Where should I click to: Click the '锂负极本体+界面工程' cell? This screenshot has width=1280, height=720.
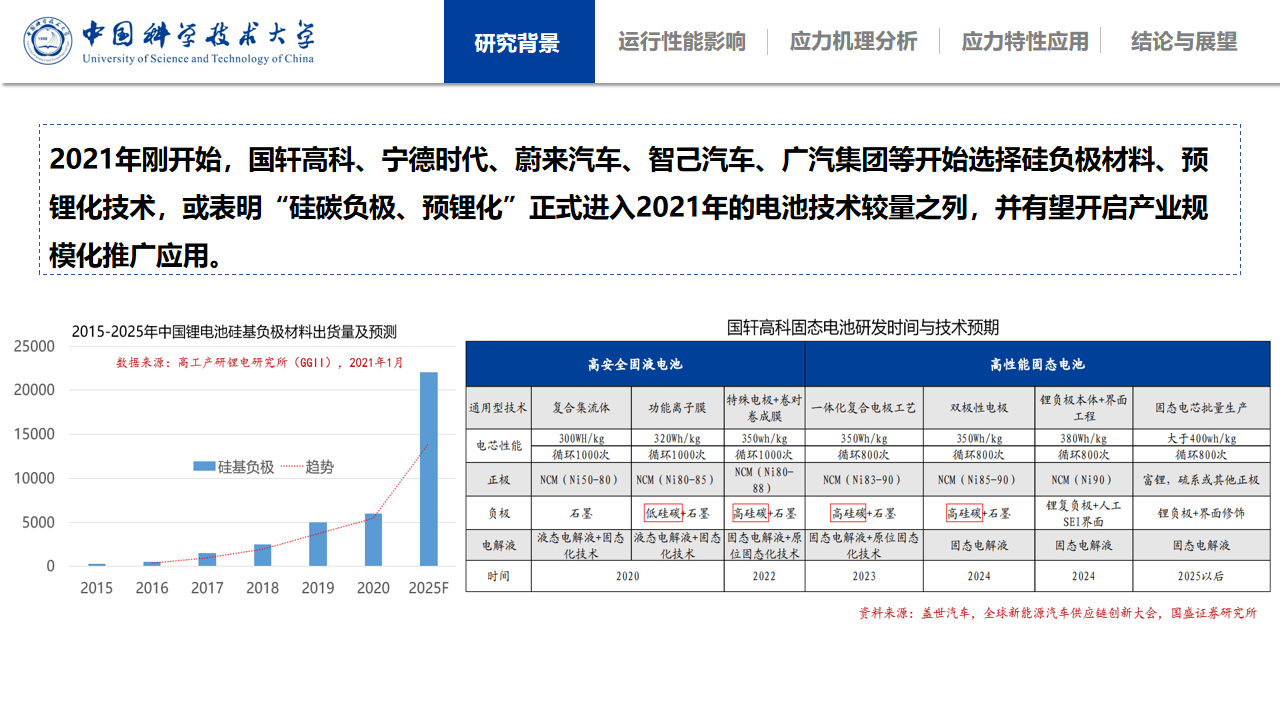tap(1085, 408)
